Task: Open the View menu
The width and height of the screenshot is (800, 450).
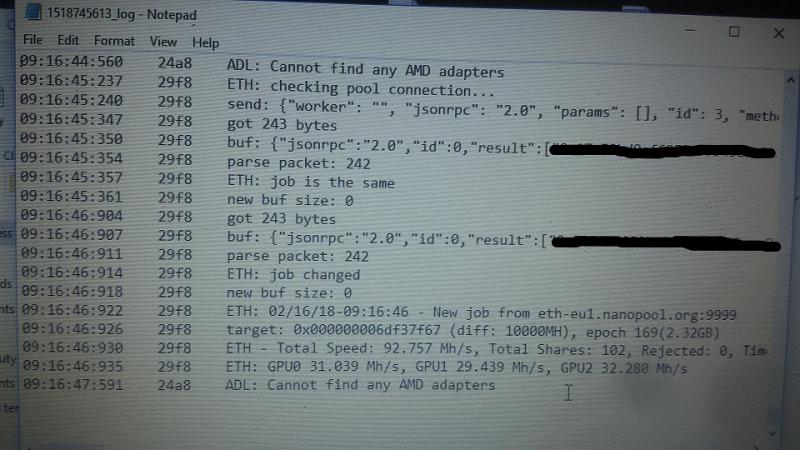Action: pyautogui.click(x=163, y=42)
